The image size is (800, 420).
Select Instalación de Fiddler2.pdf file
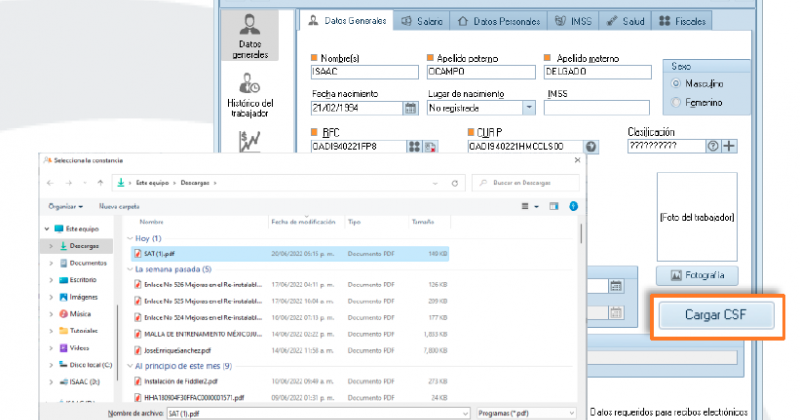coord(290,381)
